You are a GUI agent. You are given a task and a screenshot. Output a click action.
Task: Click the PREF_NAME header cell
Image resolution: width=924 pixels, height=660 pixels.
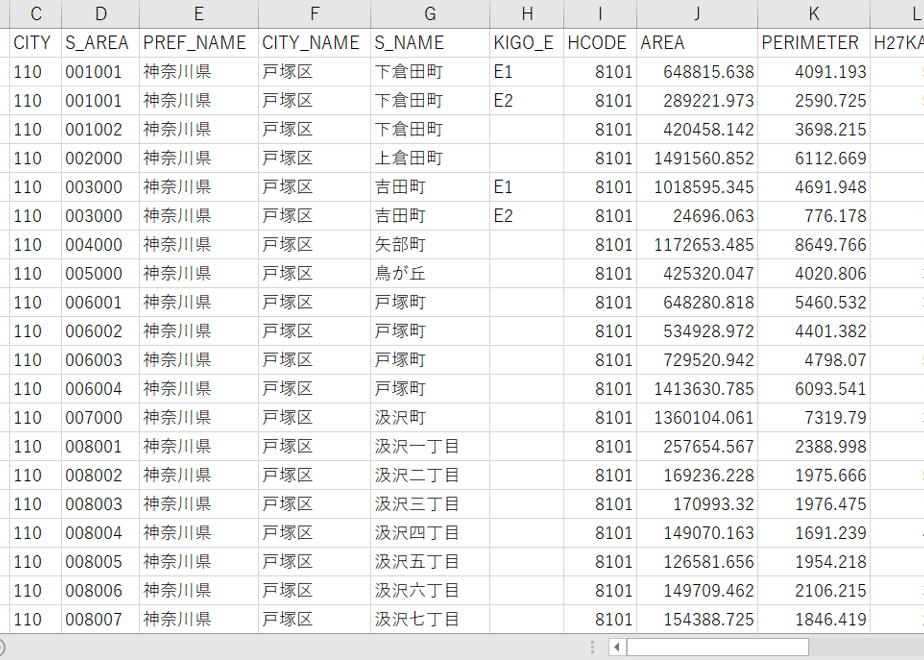pos(199,43)
